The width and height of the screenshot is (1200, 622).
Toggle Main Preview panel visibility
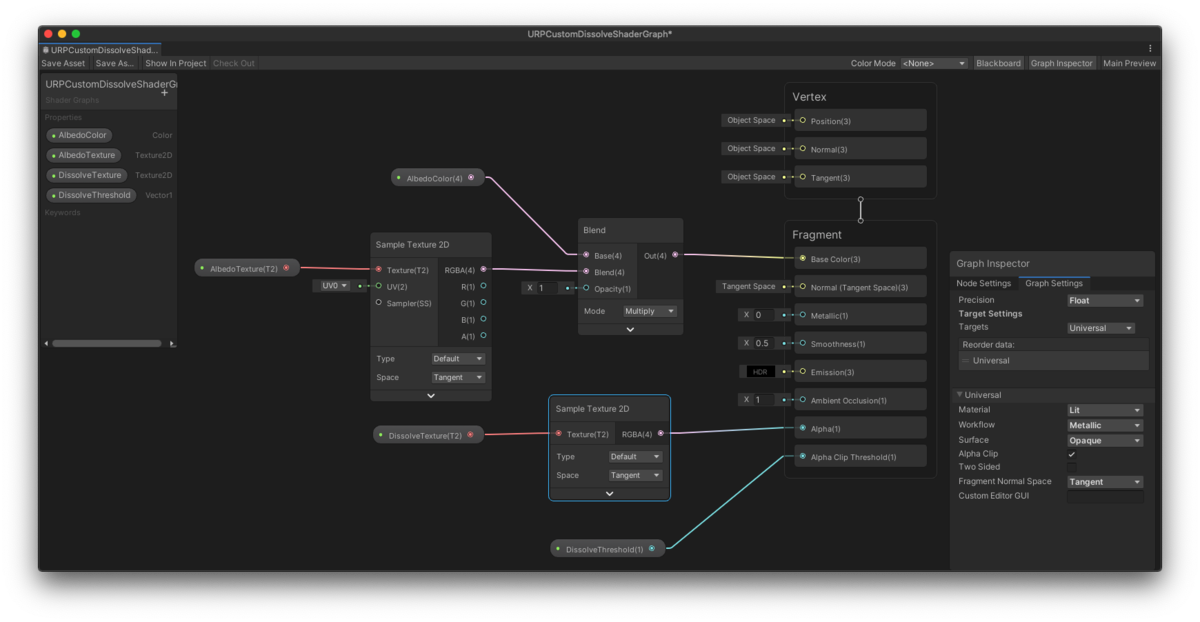[1129, 63]
